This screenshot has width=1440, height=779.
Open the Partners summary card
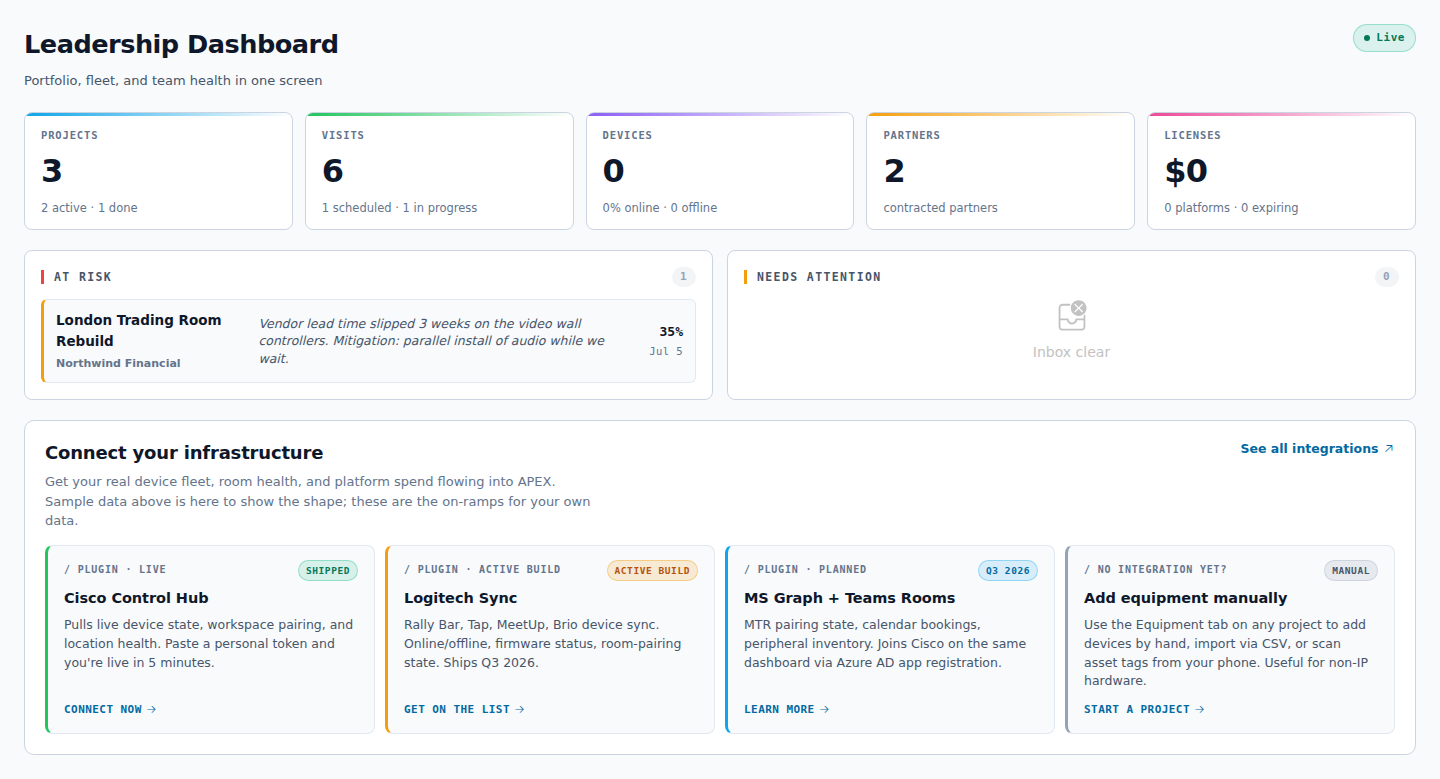(1000, 171)
